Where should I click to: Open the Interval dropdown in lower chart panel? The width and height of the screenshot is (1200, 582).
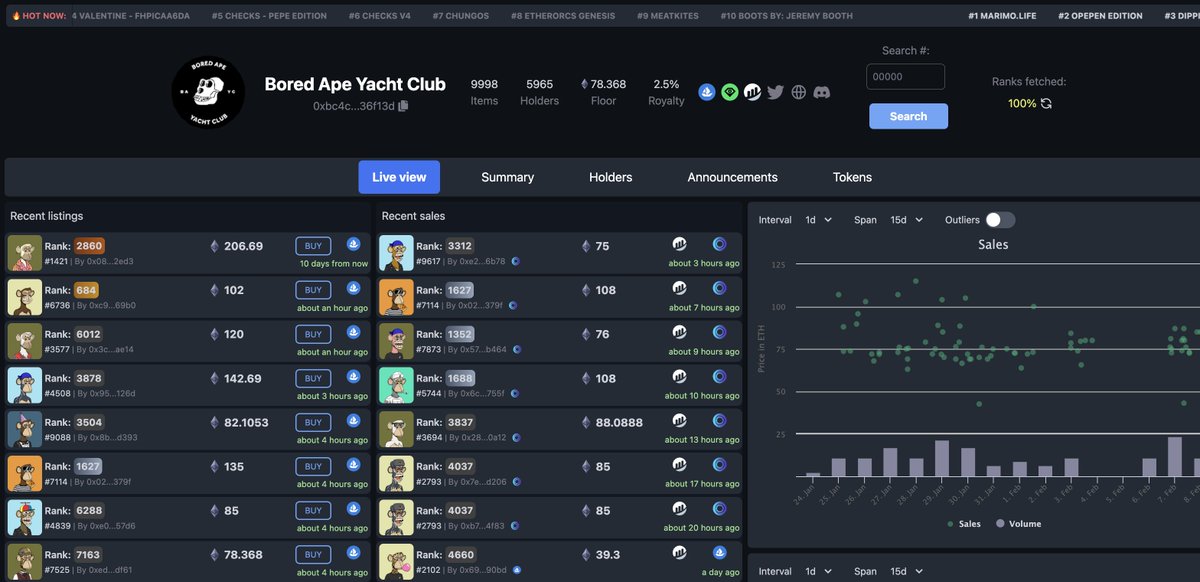pyautogui.click(x=818, y=571)
